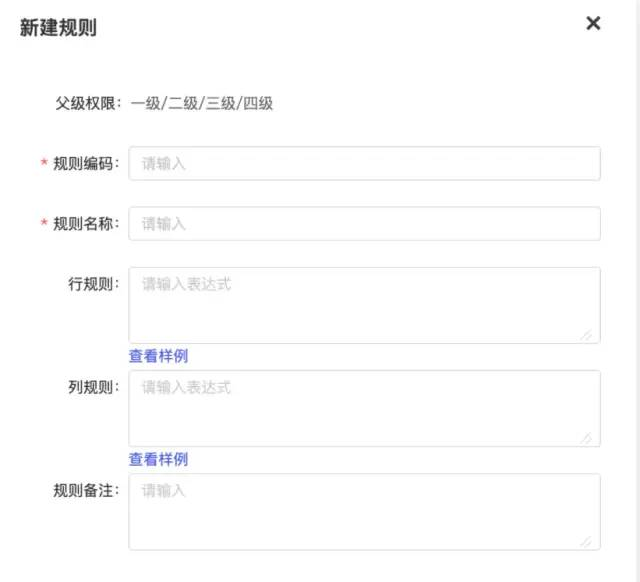Click the 行规则 textarea resize handle
This screenshot has width=640, height=582.
[586, 334]
